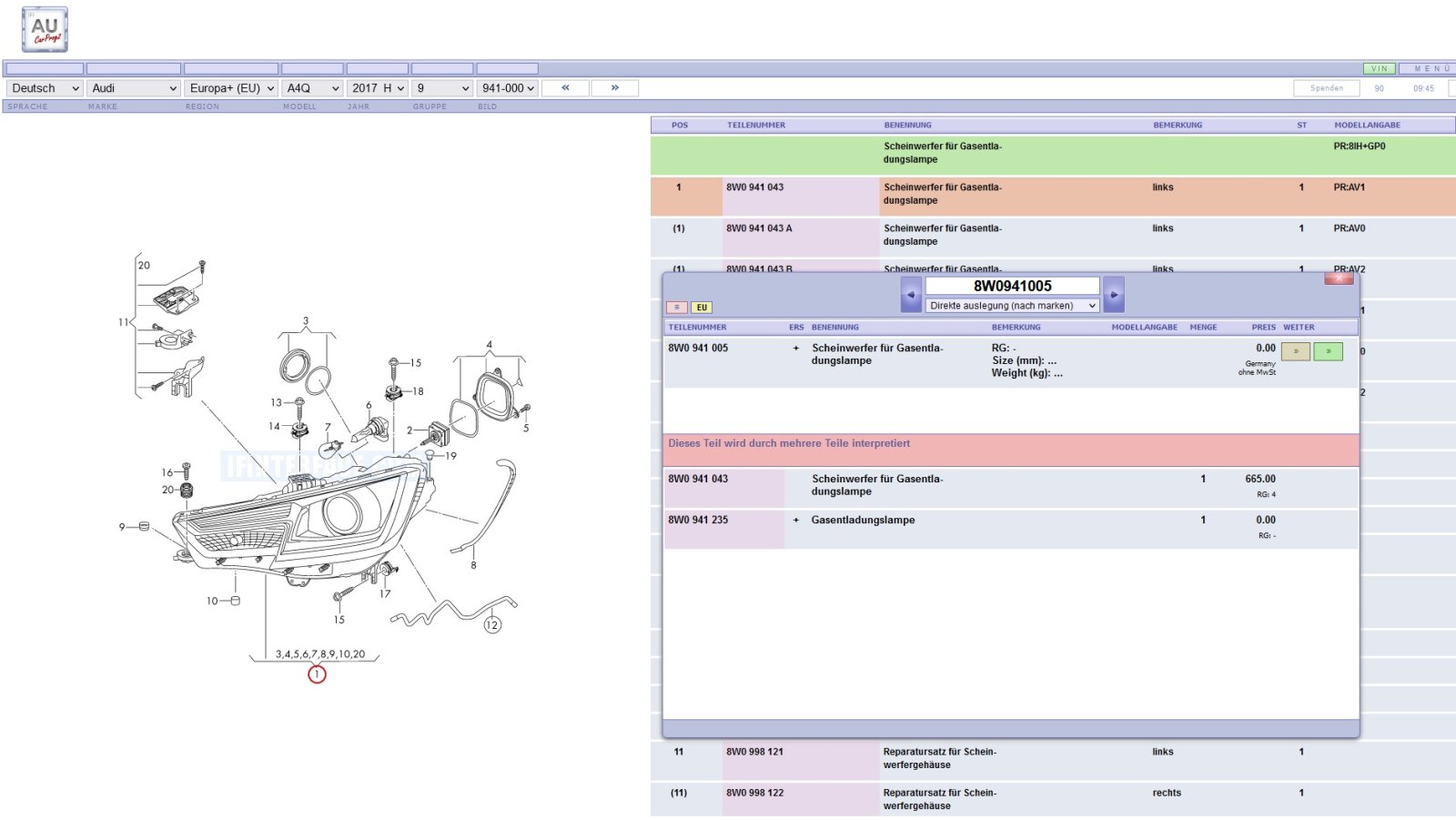
Task: Click the plus sign in 8W0 941 005 row
Action: [x=796, y=348]
